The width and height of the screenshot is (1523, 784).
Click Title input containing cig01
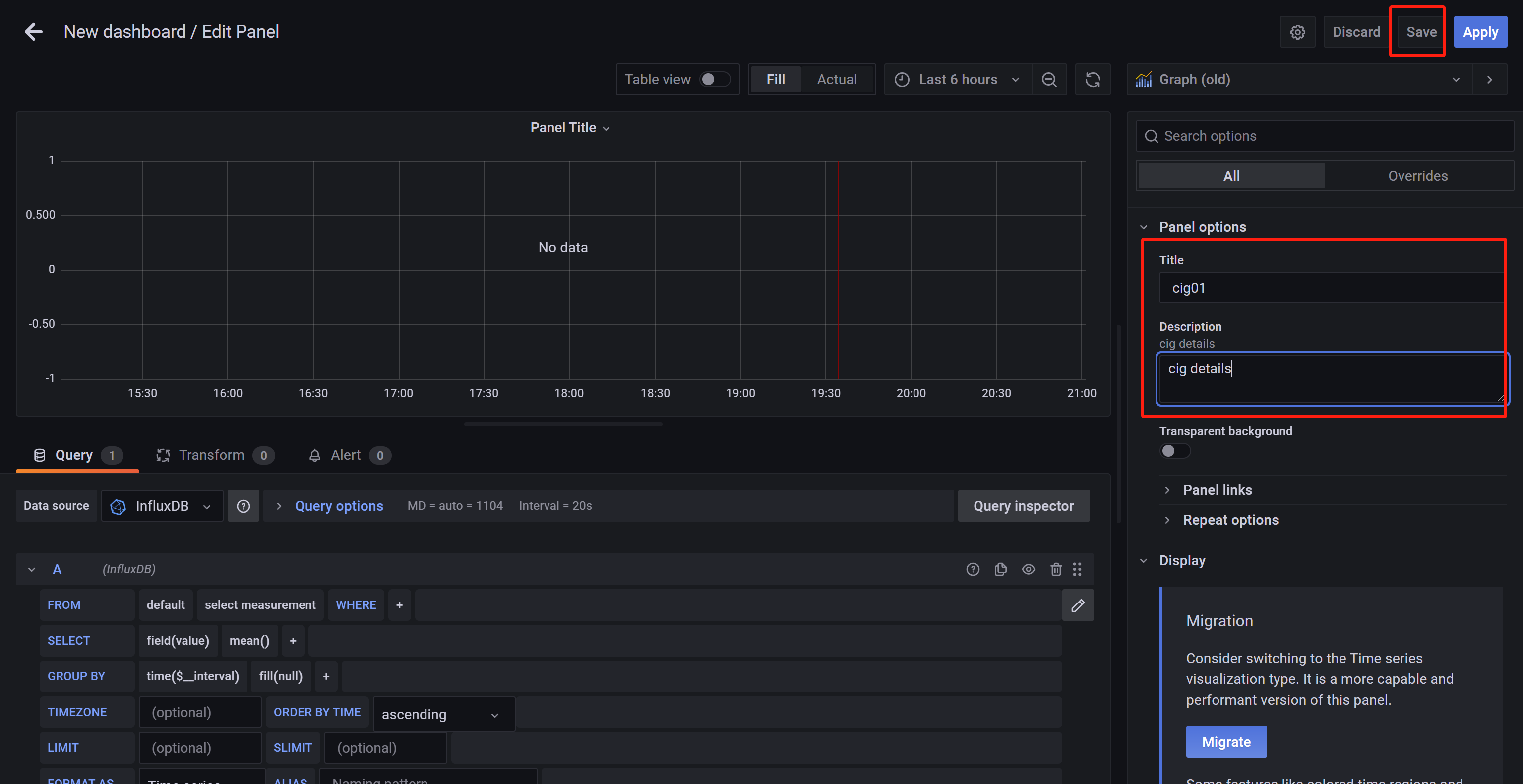1332,287
